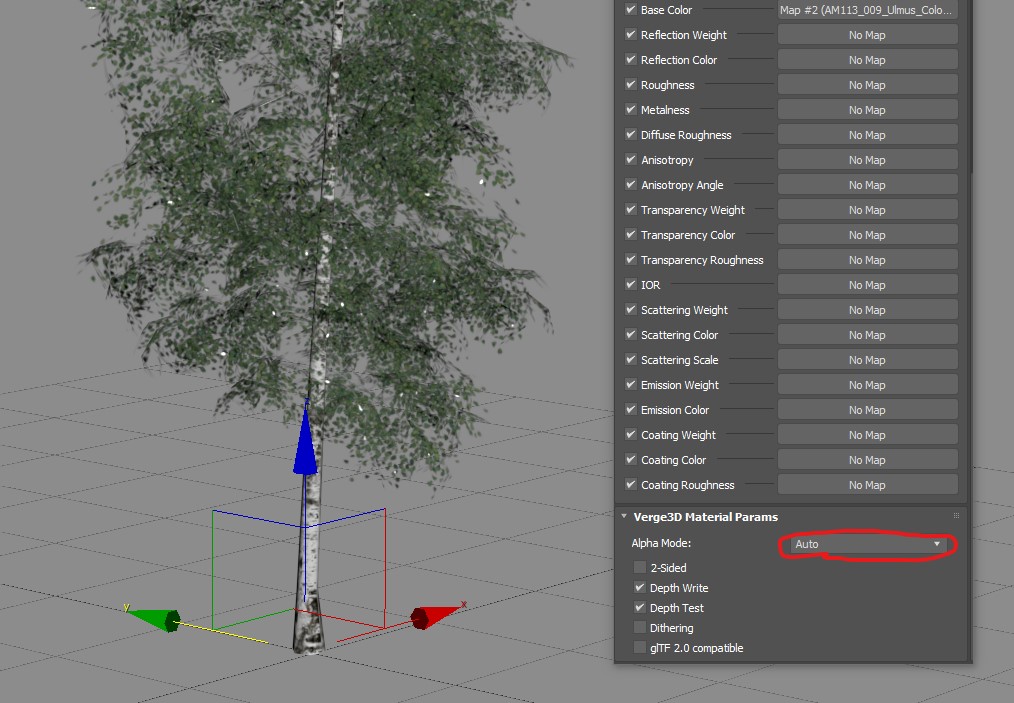Click the Anisotropy No Map button
The image size is (1014, 703).
click(x=867, y=160)
